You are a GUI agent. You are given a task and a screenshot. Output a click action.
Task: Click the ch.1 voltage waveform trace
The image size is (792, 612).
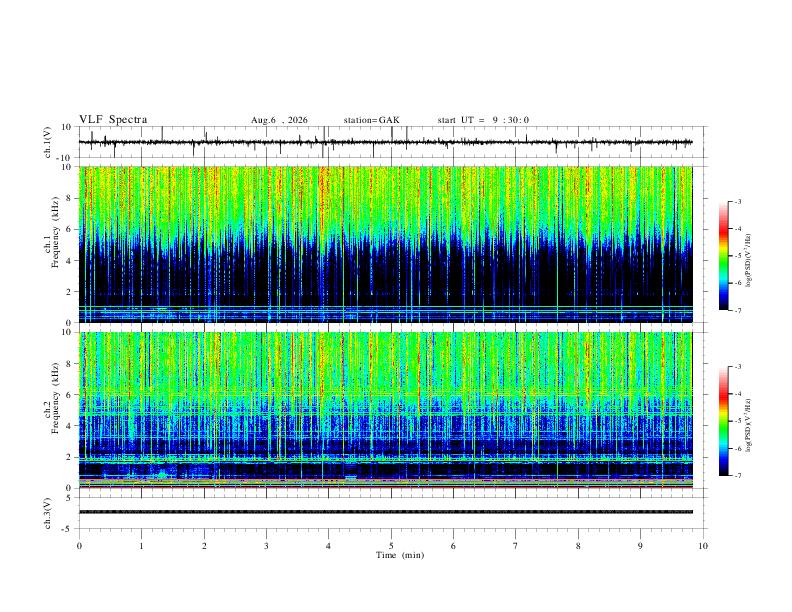point(386,142)
